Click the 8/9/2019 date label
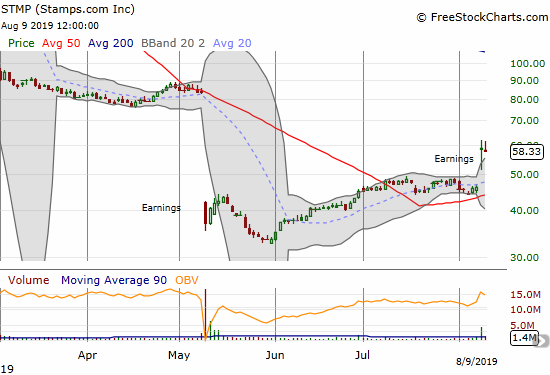The height and width of the screenshot is (375, 550). click(477, 361)
